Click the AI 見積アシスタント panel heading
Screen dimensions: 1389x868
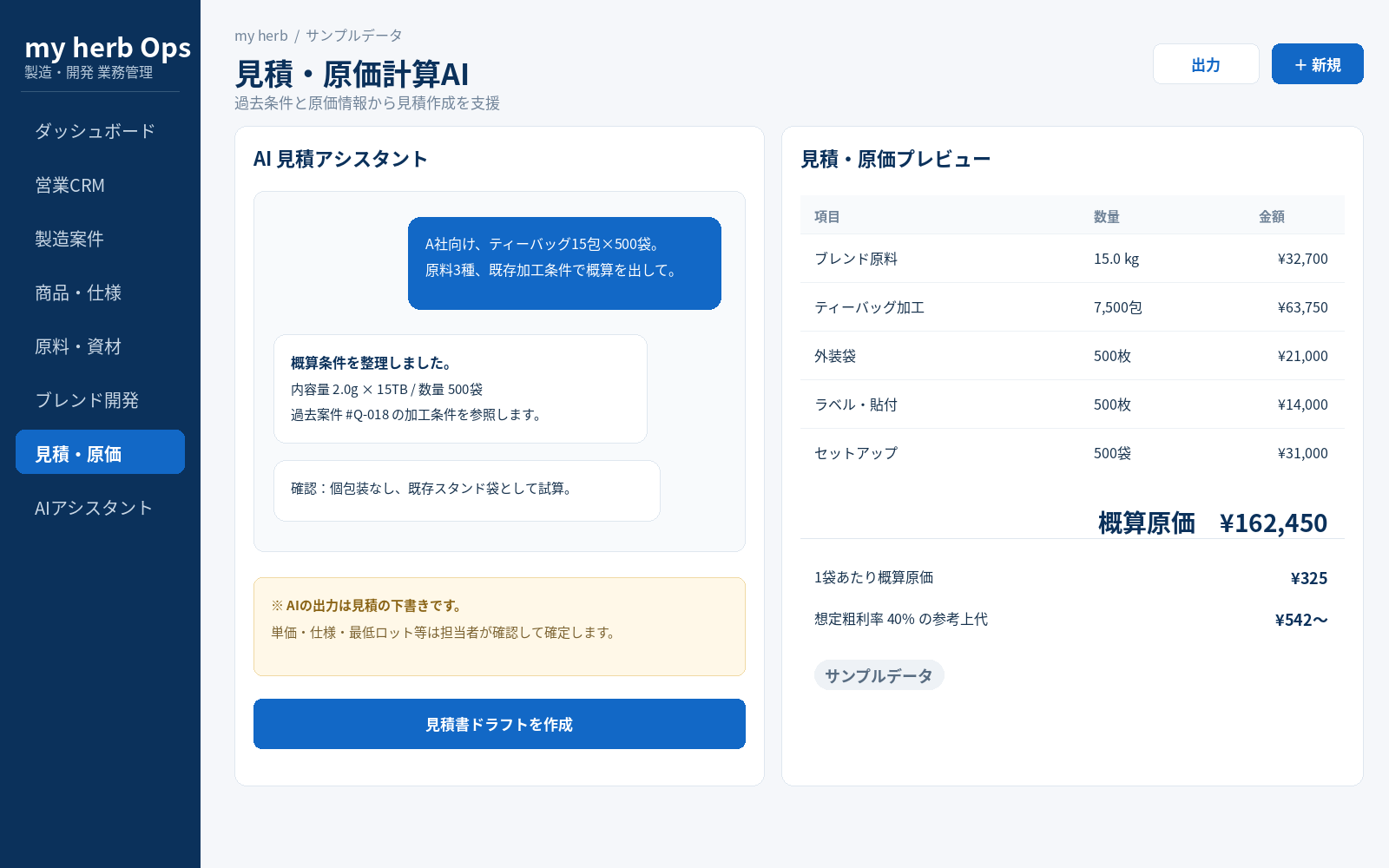340,159
